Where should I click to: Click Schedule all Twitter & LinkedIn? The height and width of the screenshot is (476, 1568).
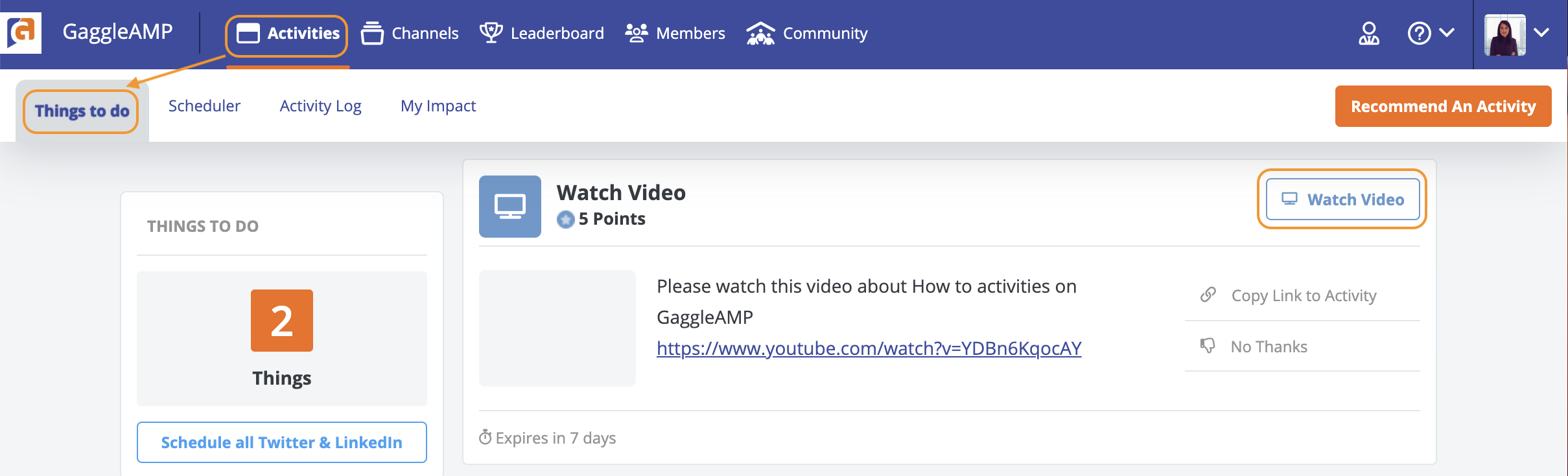click(x=282, y=442)
